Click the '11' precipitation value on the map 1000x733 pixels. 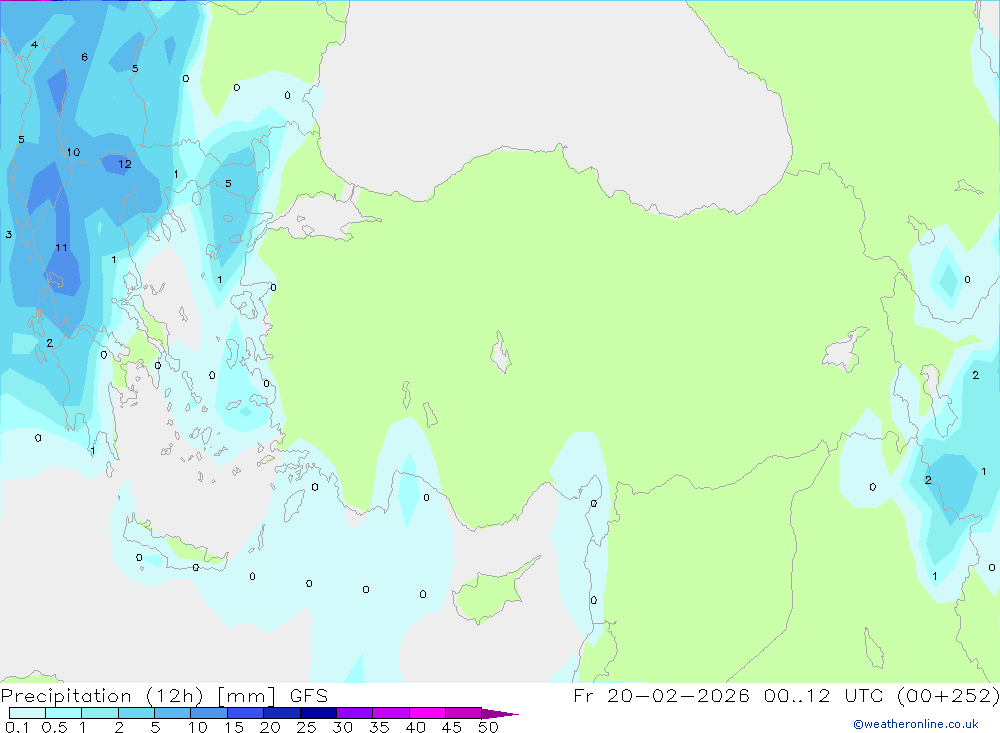[x=61, y=248]
